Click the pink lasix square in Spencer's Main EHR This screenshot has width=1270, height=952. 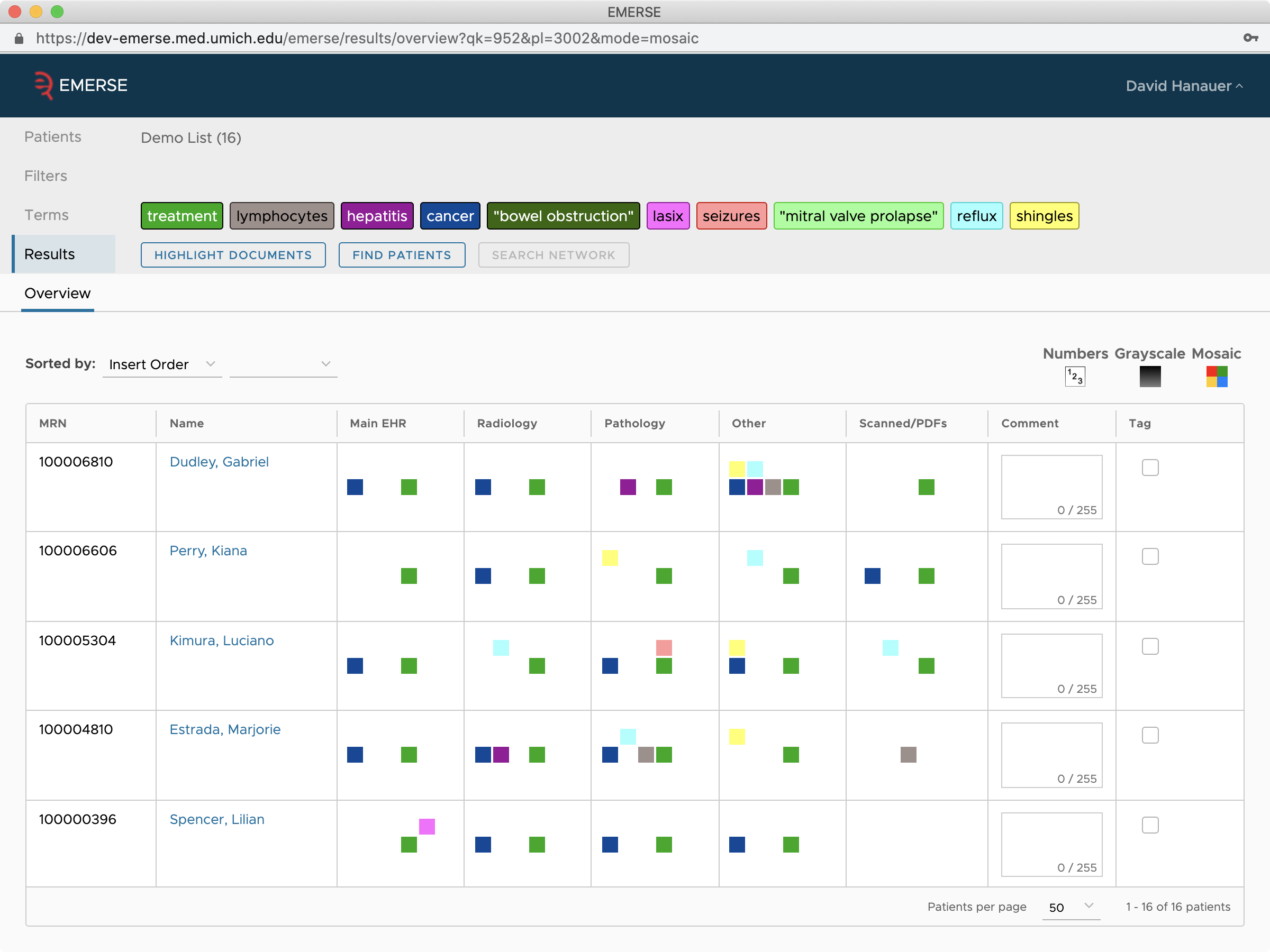tap(427, 826)
